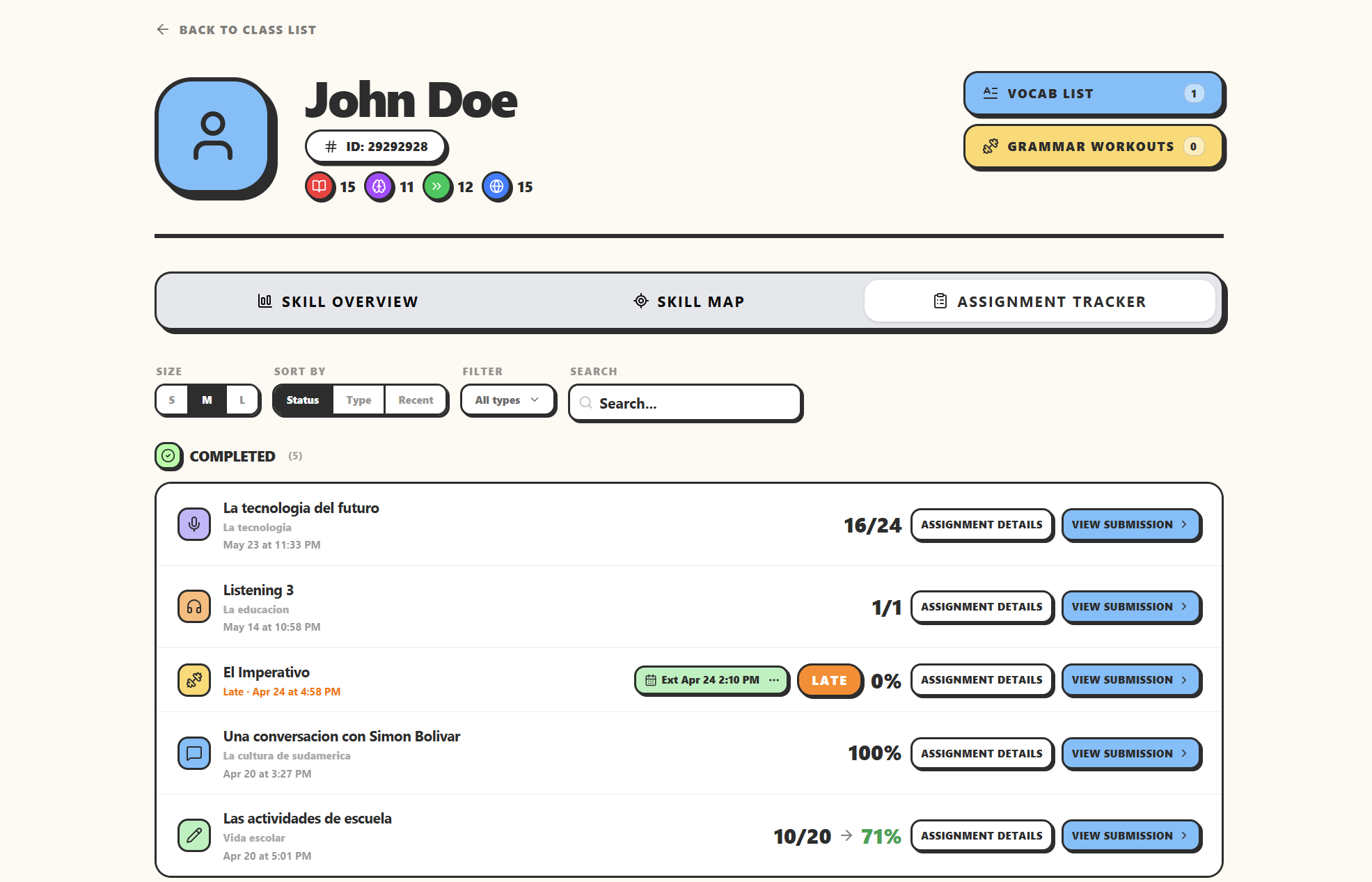Click the hash icon in ID badge
The image size is (1372, 882).
331,147
